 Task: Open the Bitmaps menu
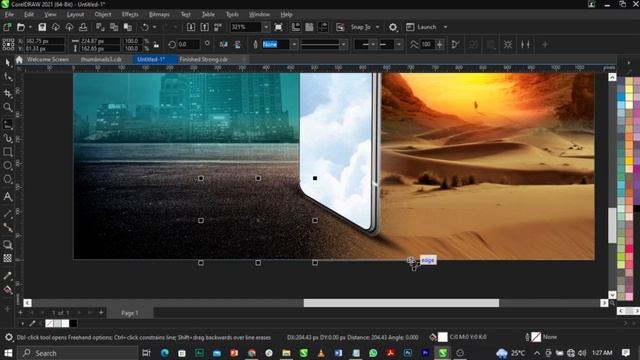coord(159,14)
